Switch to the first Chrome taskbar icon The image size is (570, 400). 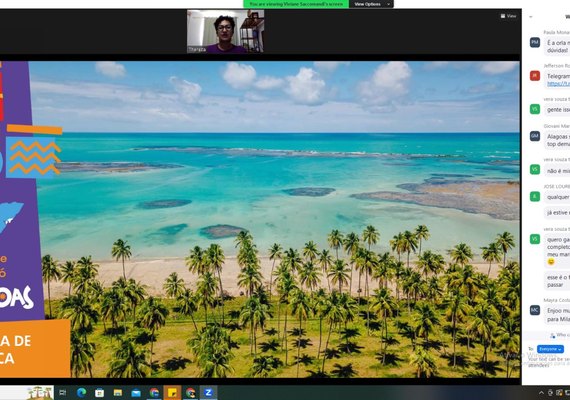154,393
